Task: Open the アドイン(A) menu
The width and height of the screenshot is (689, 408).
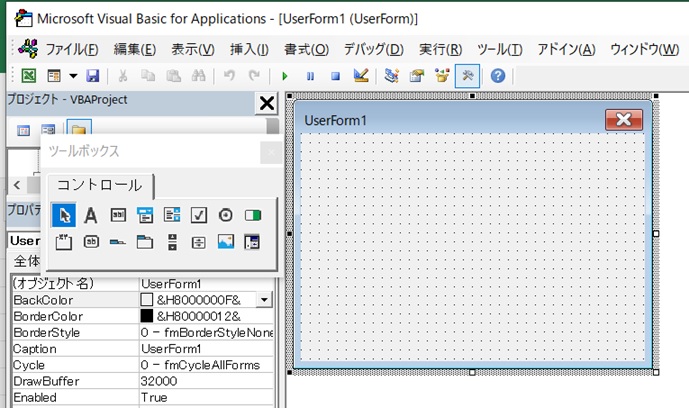Action: 566,49
